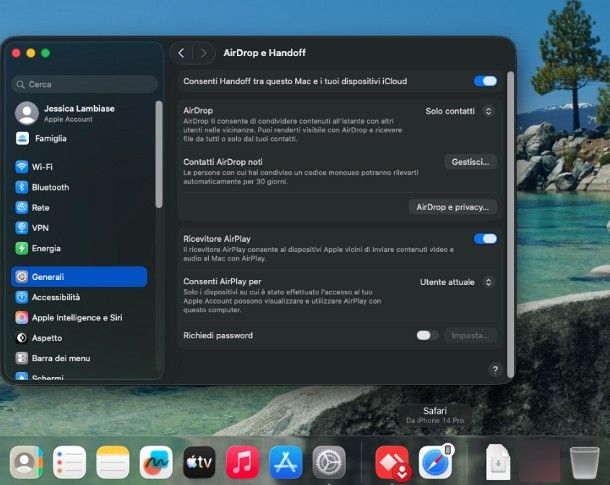Open Apple Intelligence e Siri row

tap(79, 317)
